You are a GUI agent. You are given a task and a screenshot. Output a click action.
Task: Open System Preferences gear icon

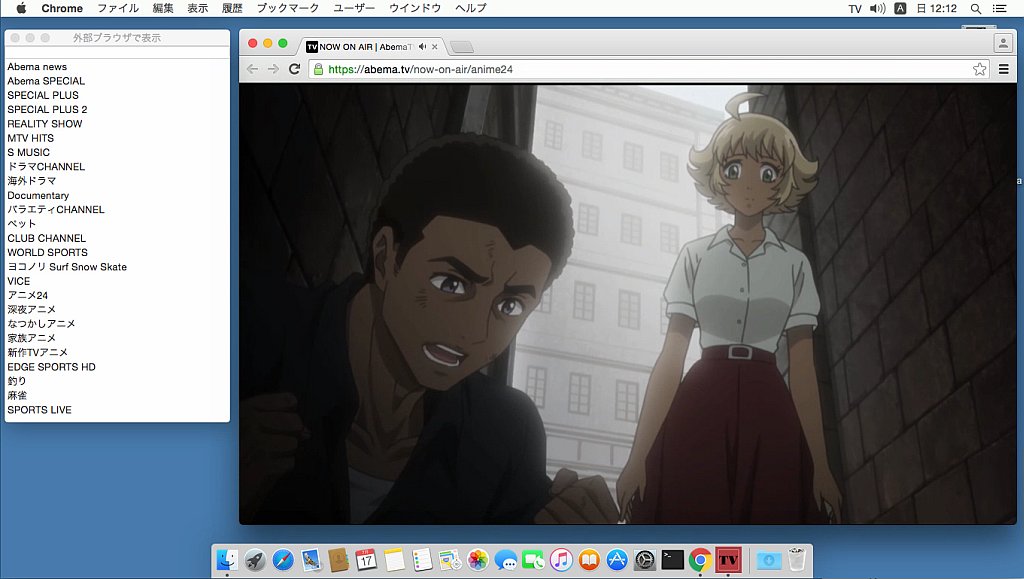pos(645,560)
